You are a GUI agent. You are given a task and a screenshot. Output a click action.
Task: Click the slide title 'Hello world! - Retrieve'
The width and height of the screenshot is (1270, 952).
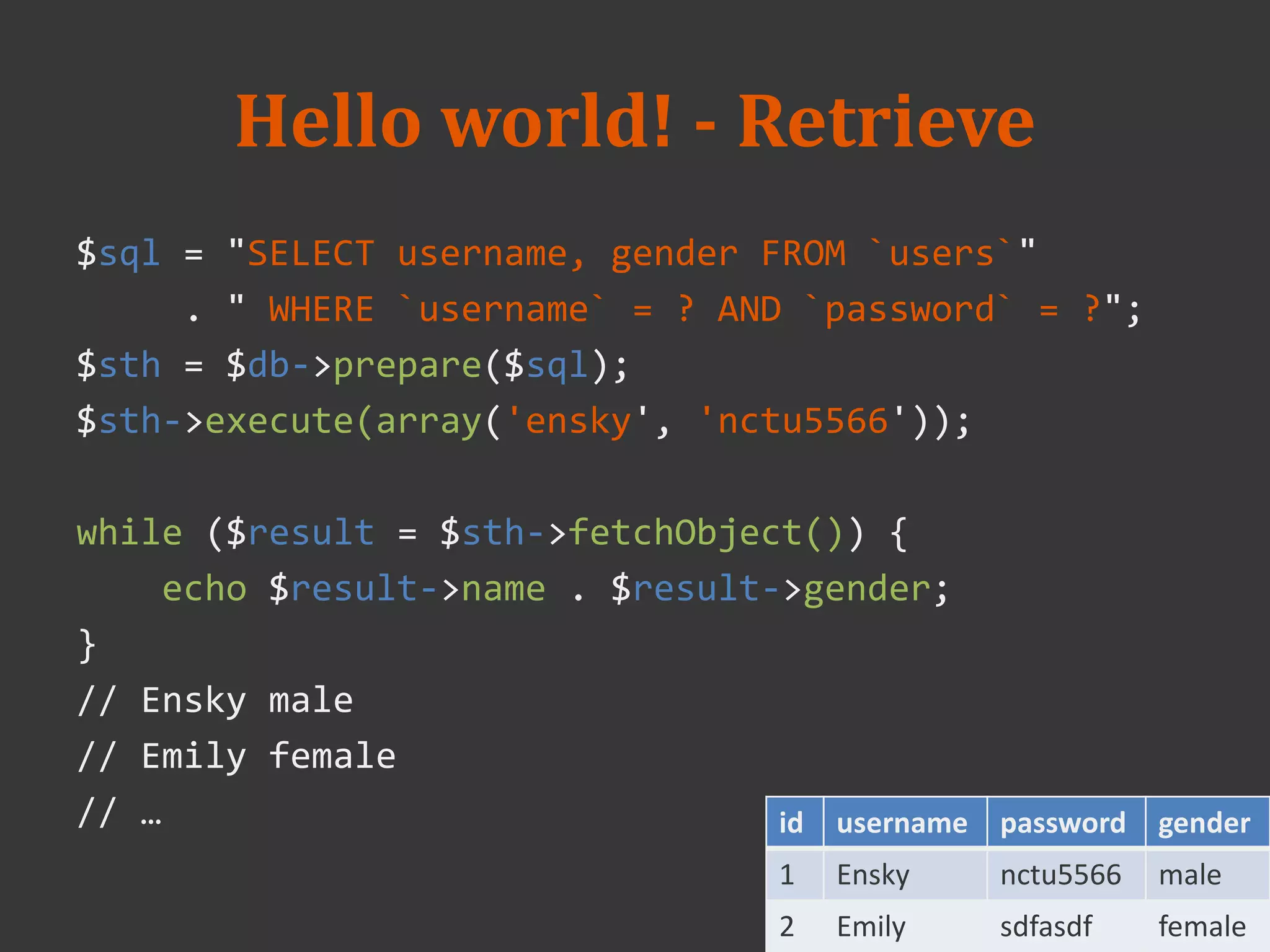(635, 121)
